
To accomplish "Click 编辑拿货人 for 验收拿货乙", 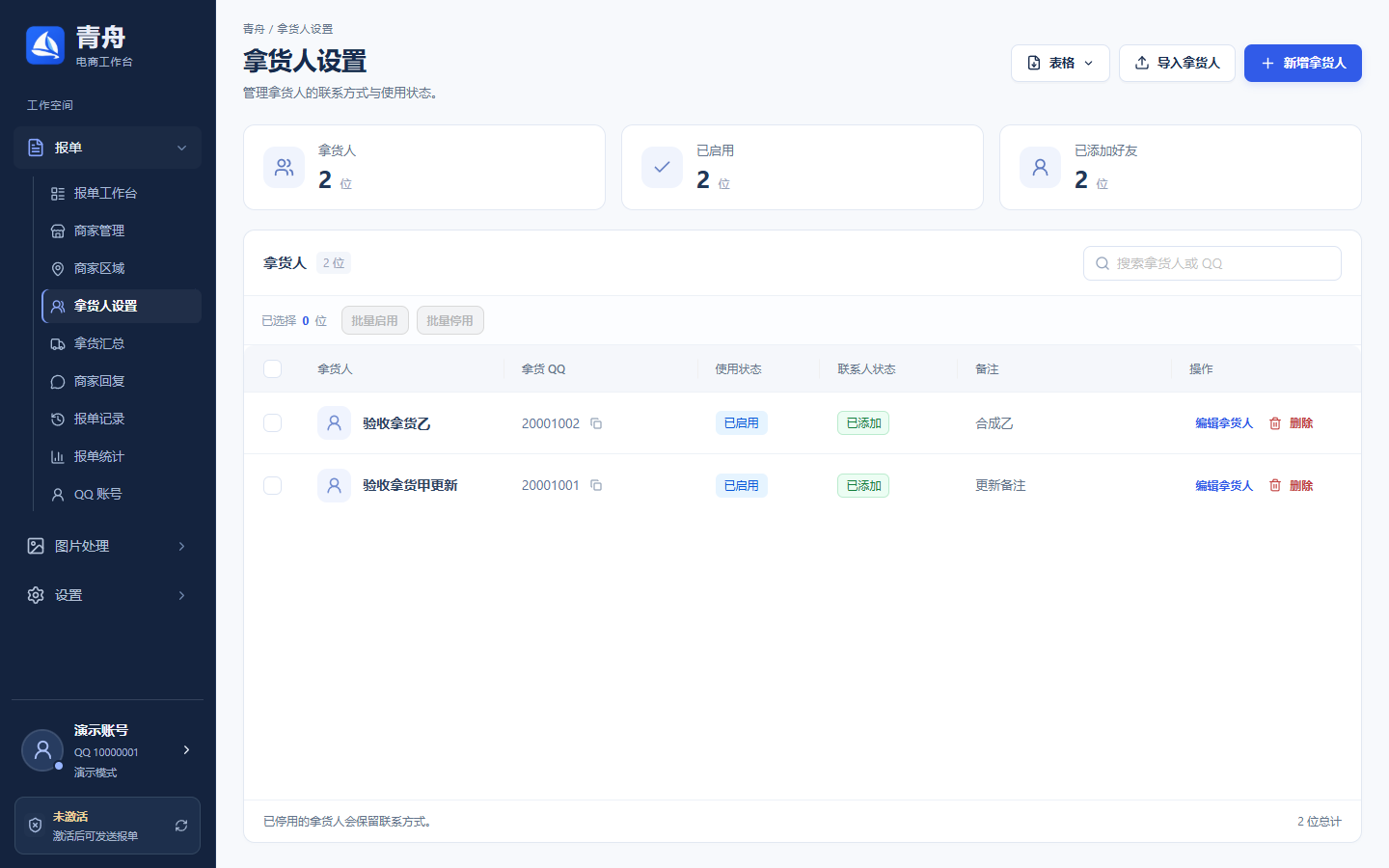I will 1224,423.
